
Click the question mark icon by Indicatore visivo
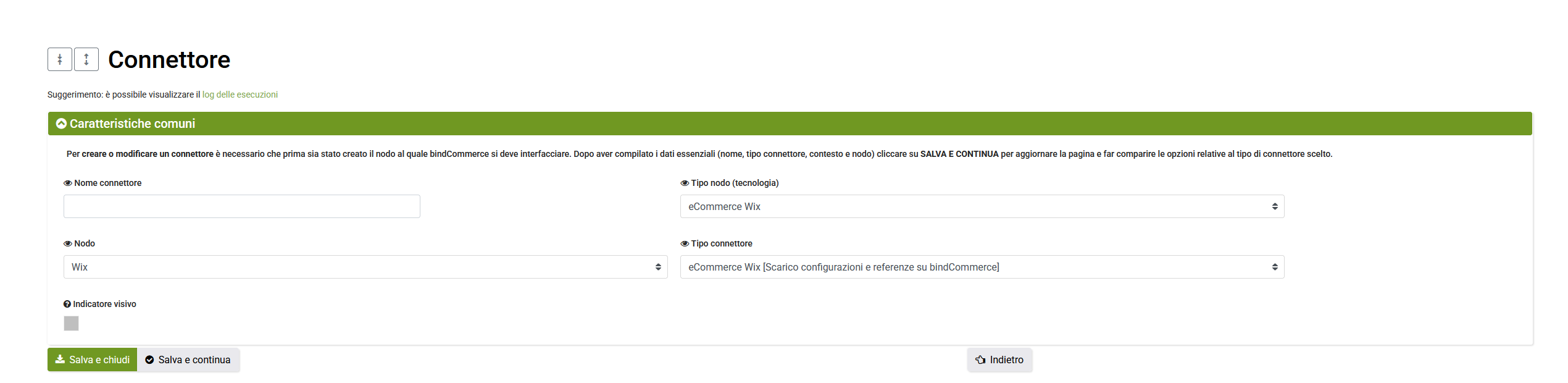click(67, 305)
